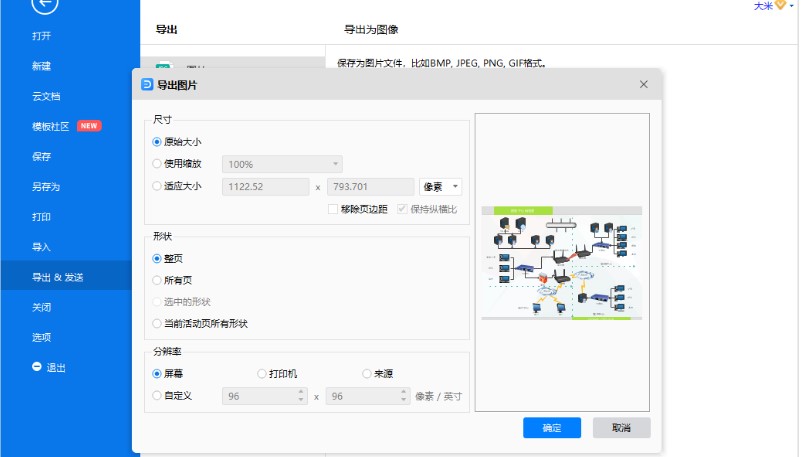Select the 导出 & 发送 menu item

(x=66, y=277)
